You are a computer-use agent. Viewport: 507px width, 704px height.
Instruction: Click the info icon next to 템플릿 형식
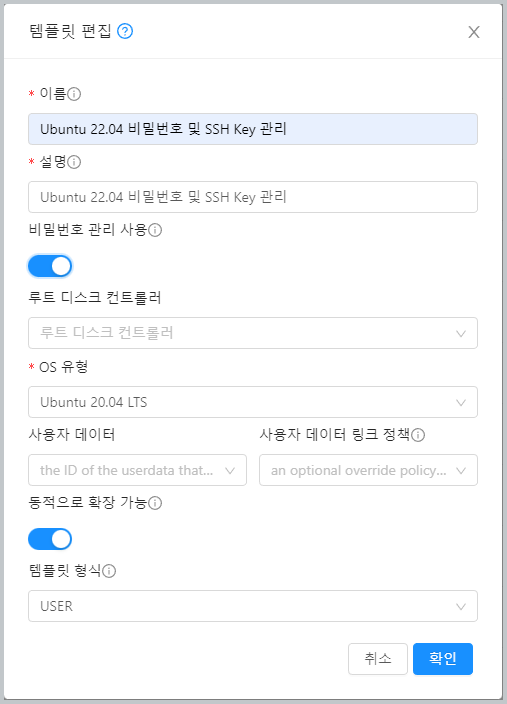109,571
